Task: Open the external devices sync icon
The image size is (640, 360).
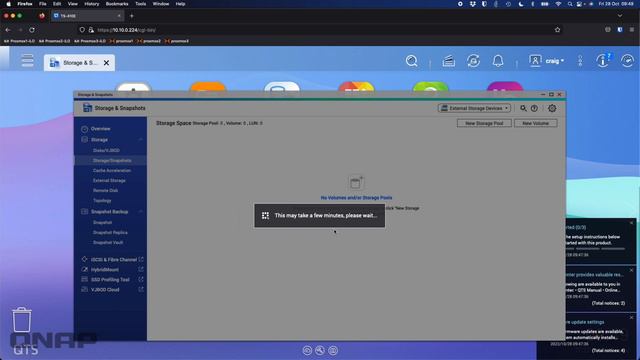Action: (473, 61)
